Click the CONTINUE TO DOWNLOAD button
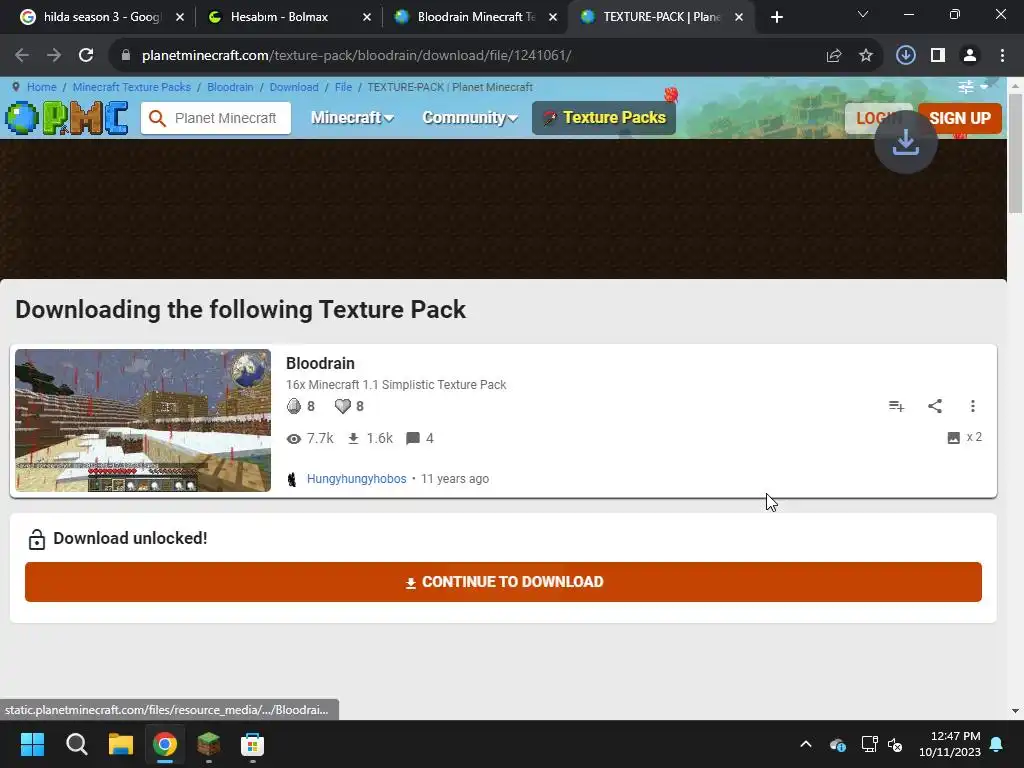Screen dimensions: 1024x768 point(503,582)
